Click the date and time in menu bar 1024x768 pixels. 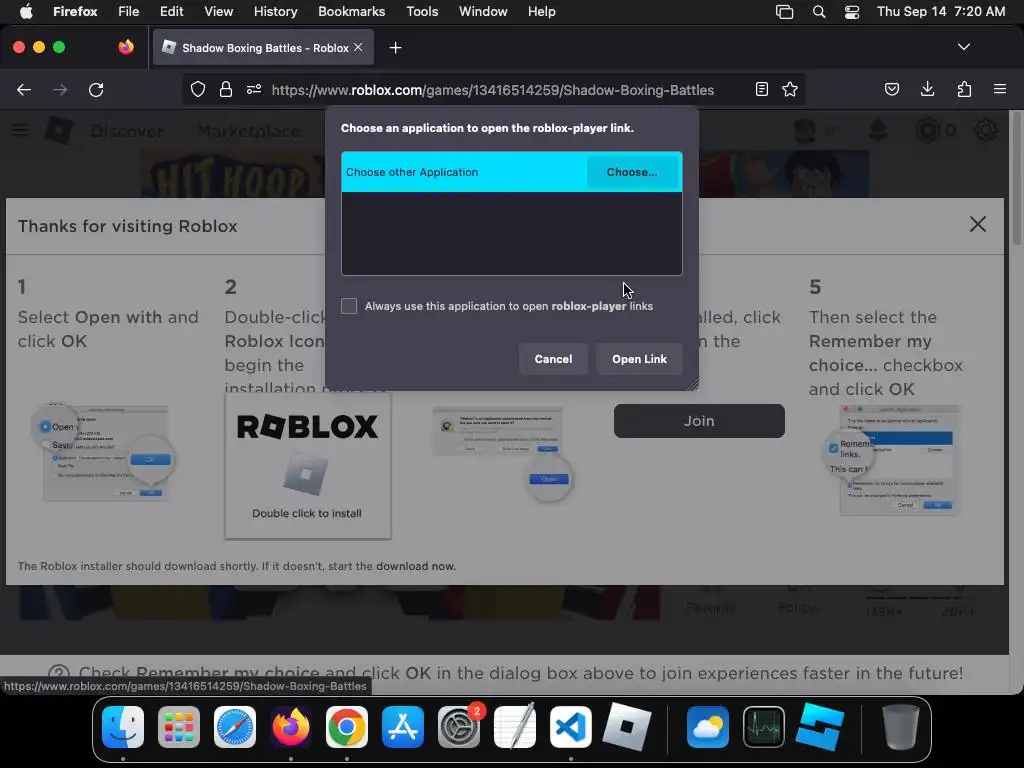point(941,11)
